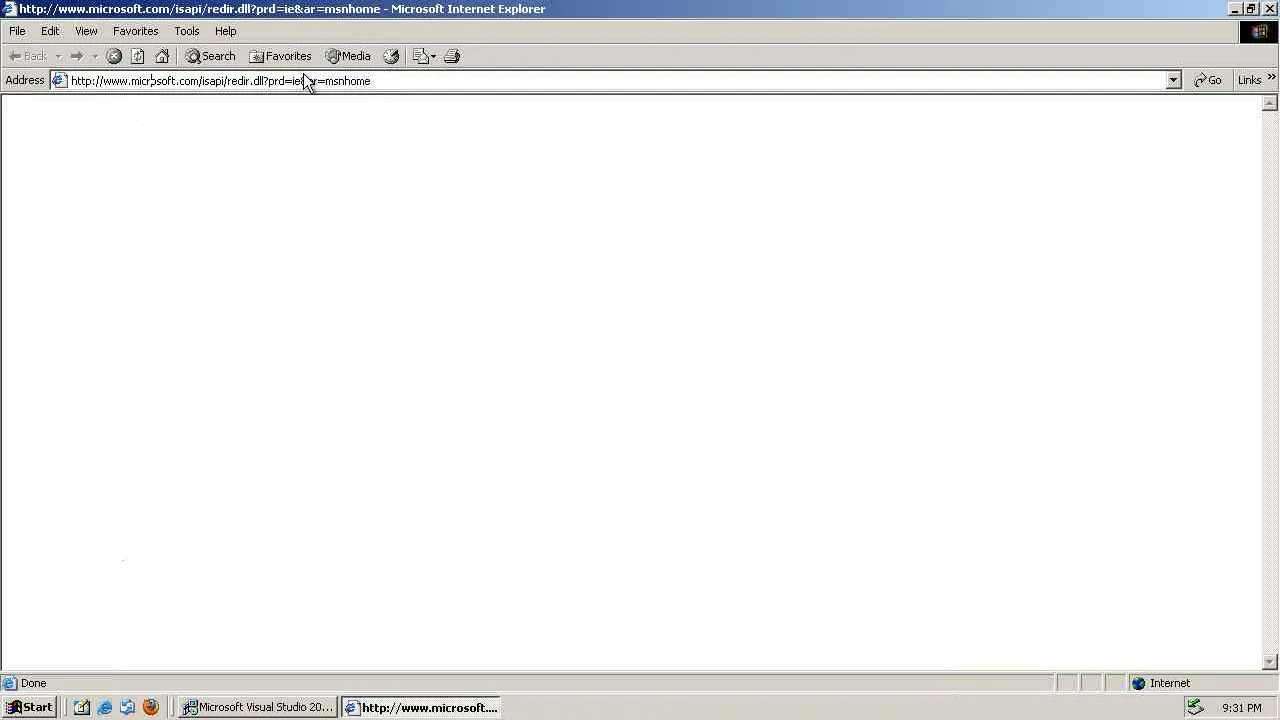Click the Back arrow button
1280x720 pixels.
(x=28, y=56)
